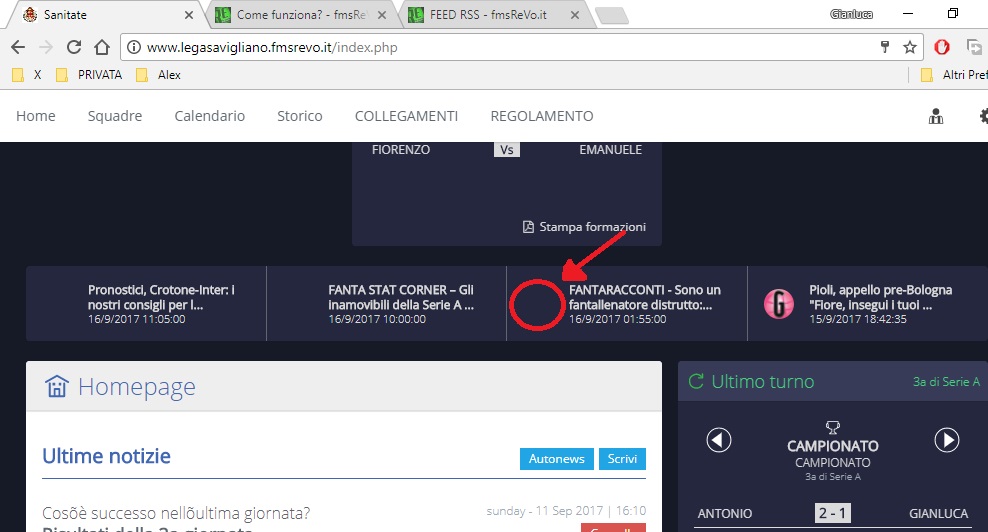988x532 pixels.
Task: Switch to the 'Come funziona?' tab
Action: click(301, 15)
